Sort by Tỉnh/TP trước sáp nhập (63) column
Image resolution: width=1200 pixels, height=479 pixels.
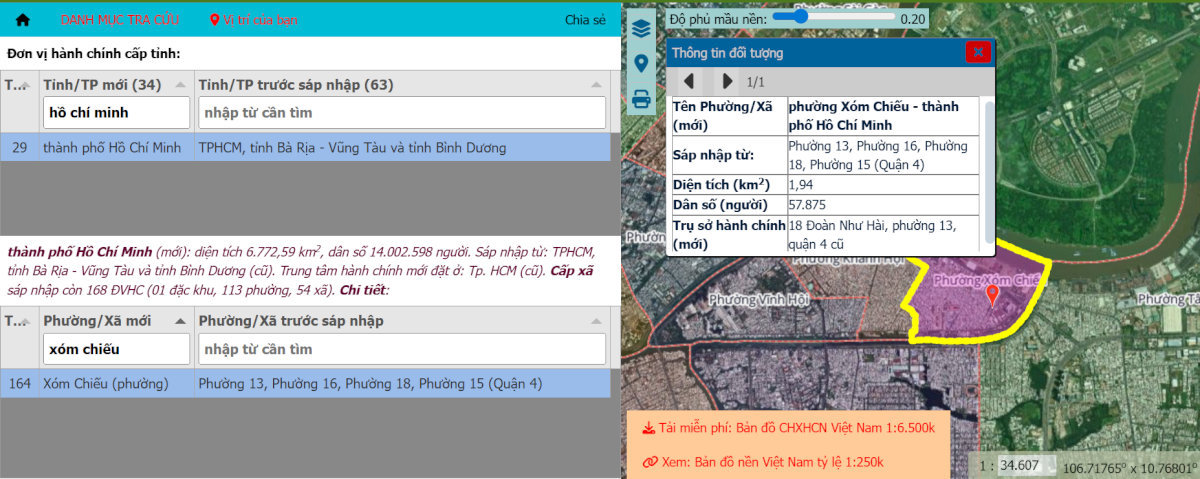click(x=402, y=83)
